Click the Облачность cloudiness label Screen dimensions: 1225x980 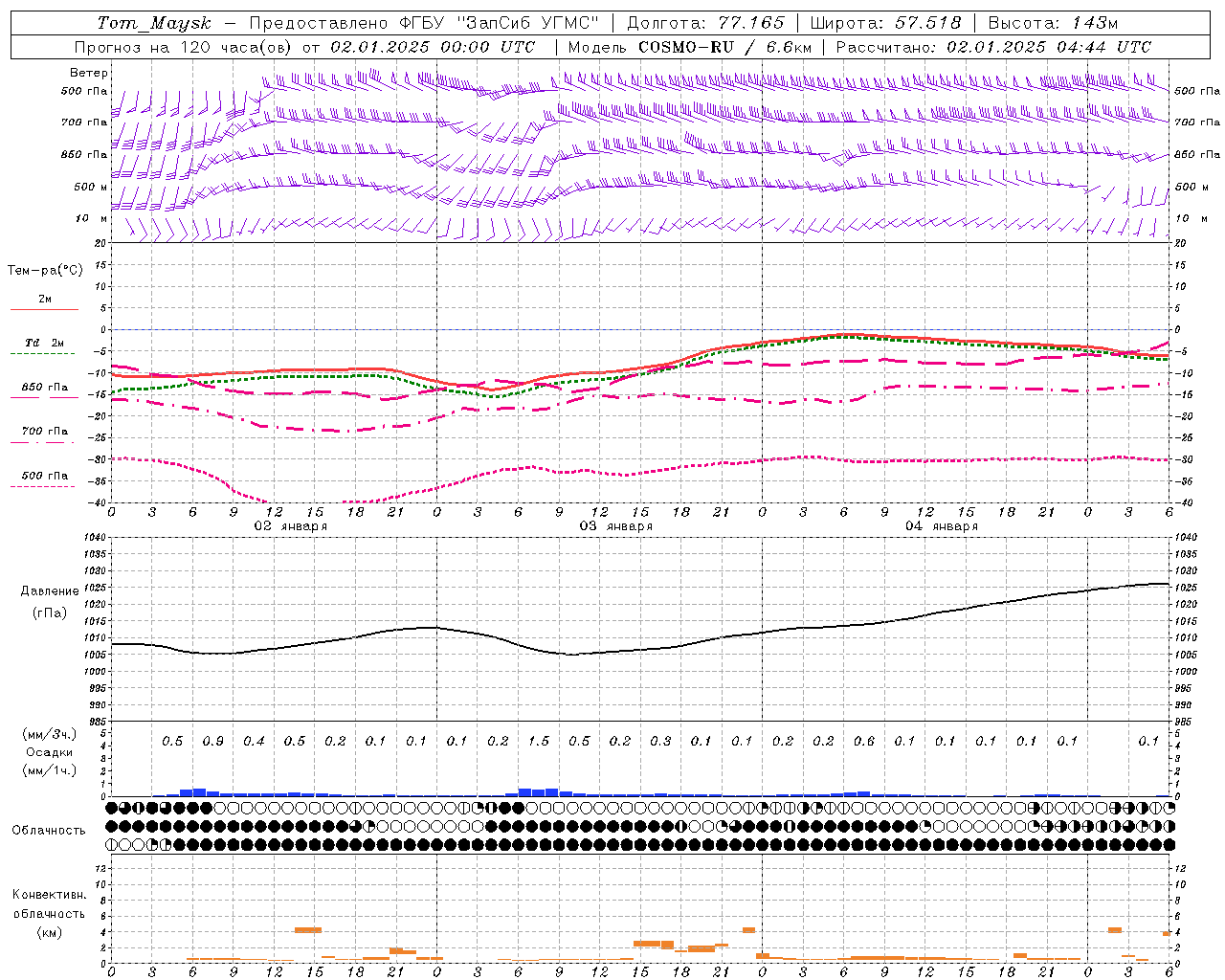coord(49,831)
